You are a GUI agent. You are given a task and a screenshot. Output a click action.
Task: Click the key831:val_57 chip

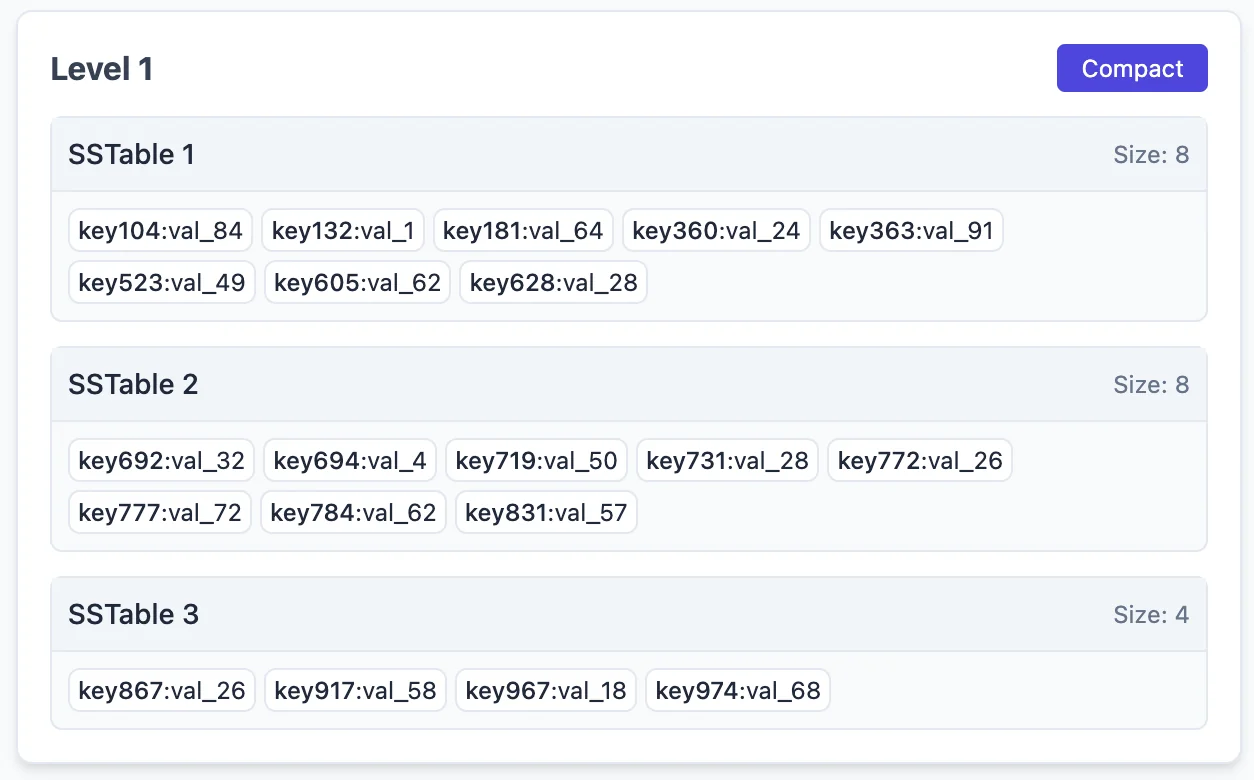click(x=546, y=513)
